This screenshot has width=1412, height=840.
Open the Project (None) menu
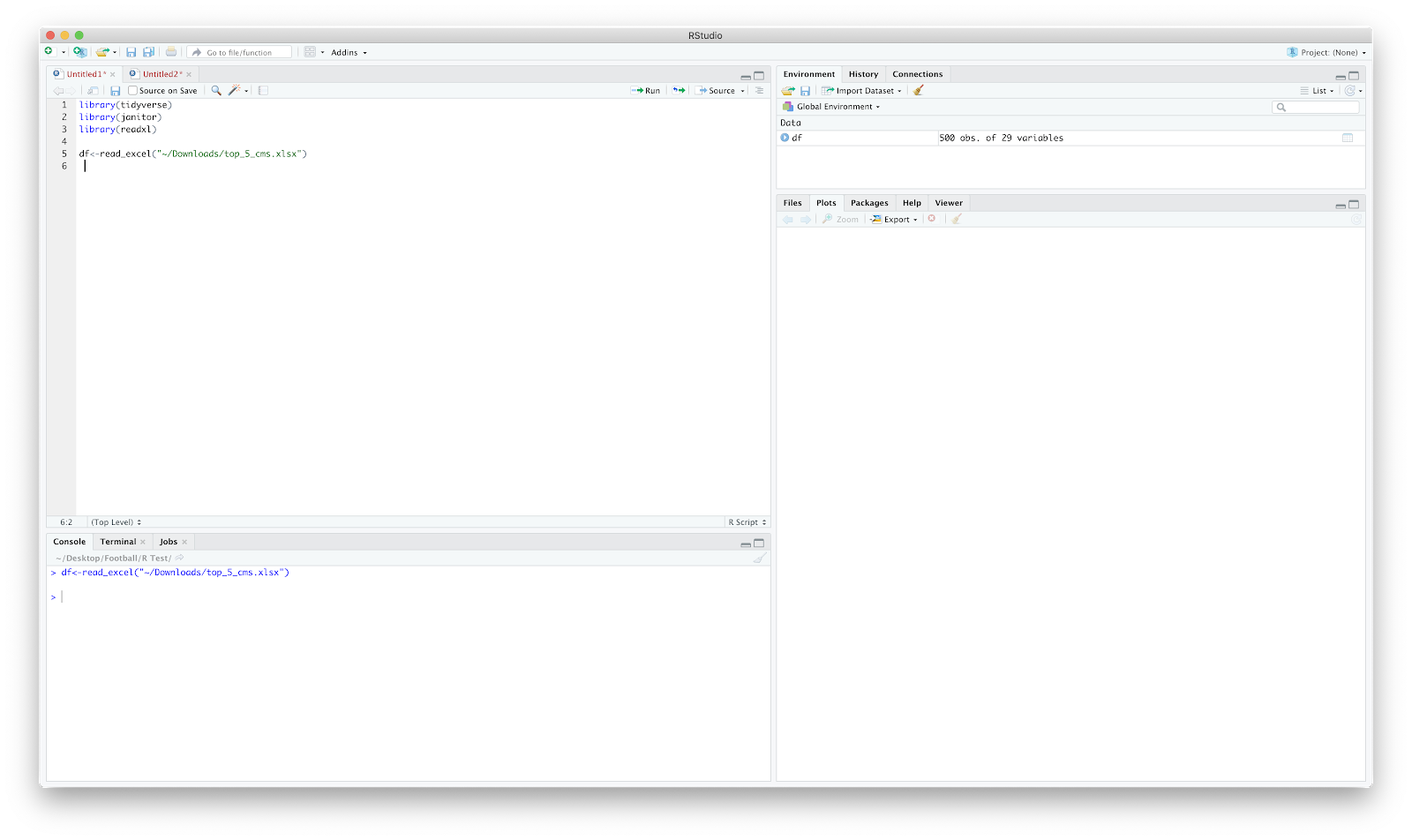[x=1326, y=53]
